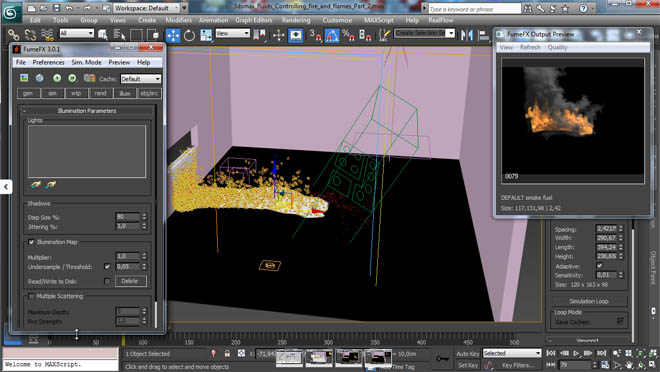Toggle Read/Write to Disk checkbox

[x=107, y=281]
